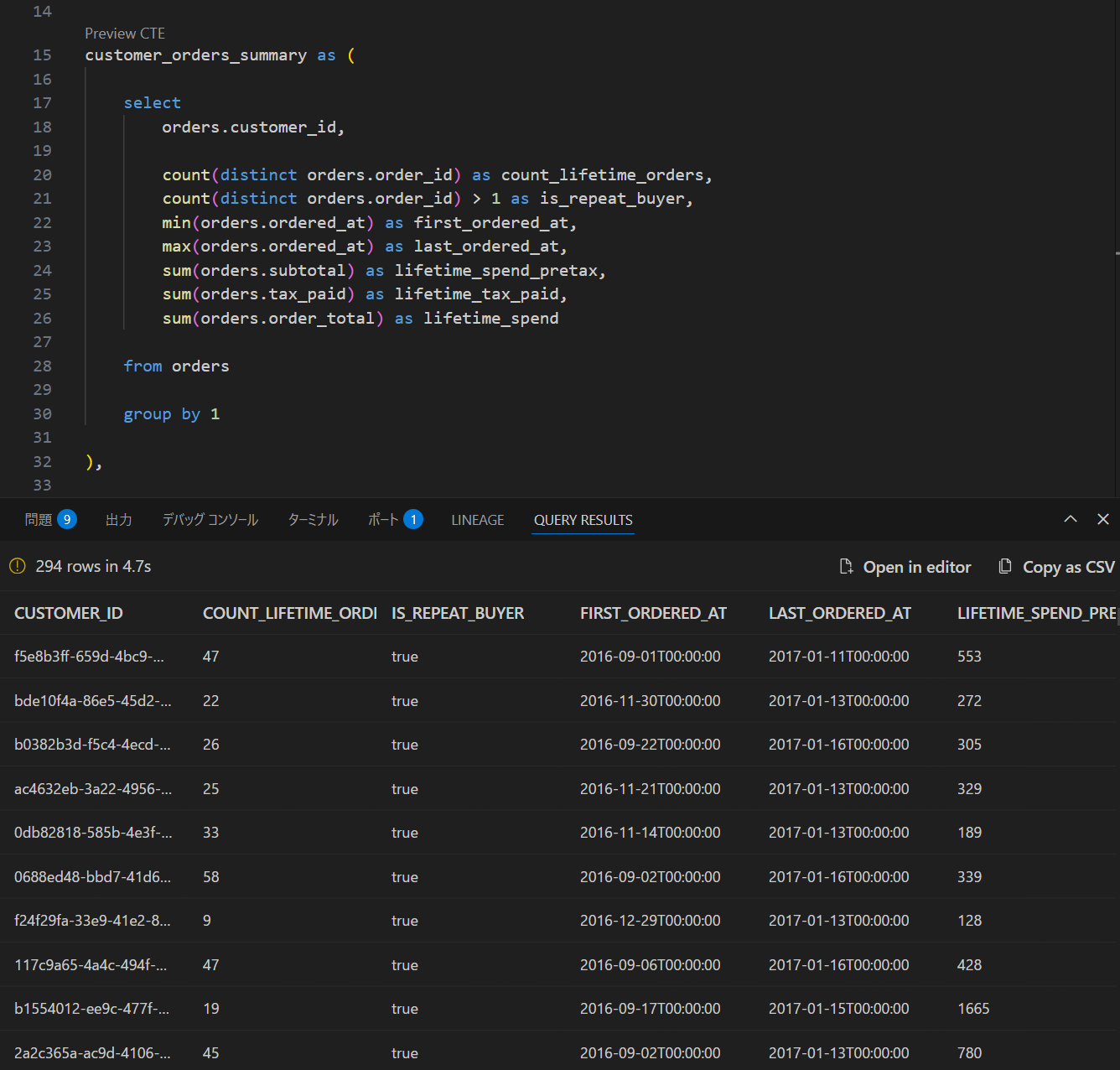
Task: Click the Copy as CSV button
Action: (1056, 567)
